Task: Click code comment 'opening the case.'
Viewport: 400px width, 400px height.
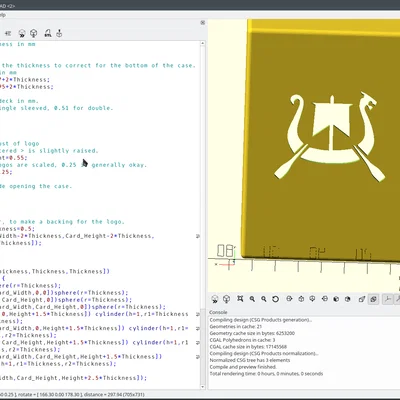Action: 41,186
